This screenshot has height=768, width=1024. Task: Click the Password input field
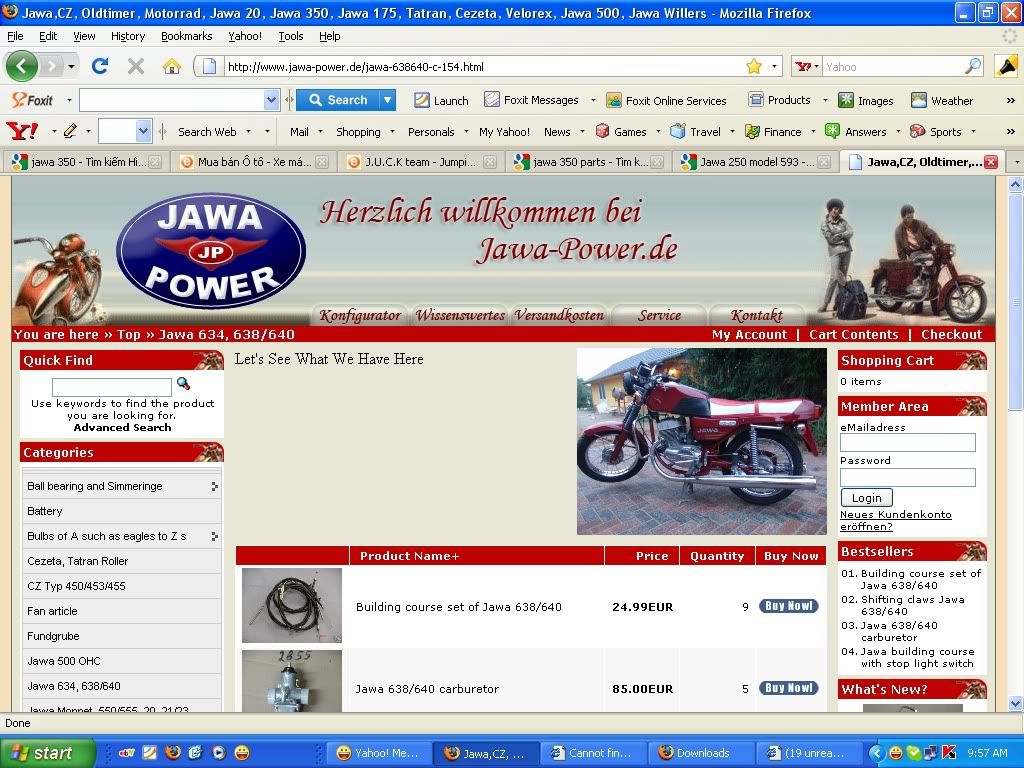pos(908,477)
